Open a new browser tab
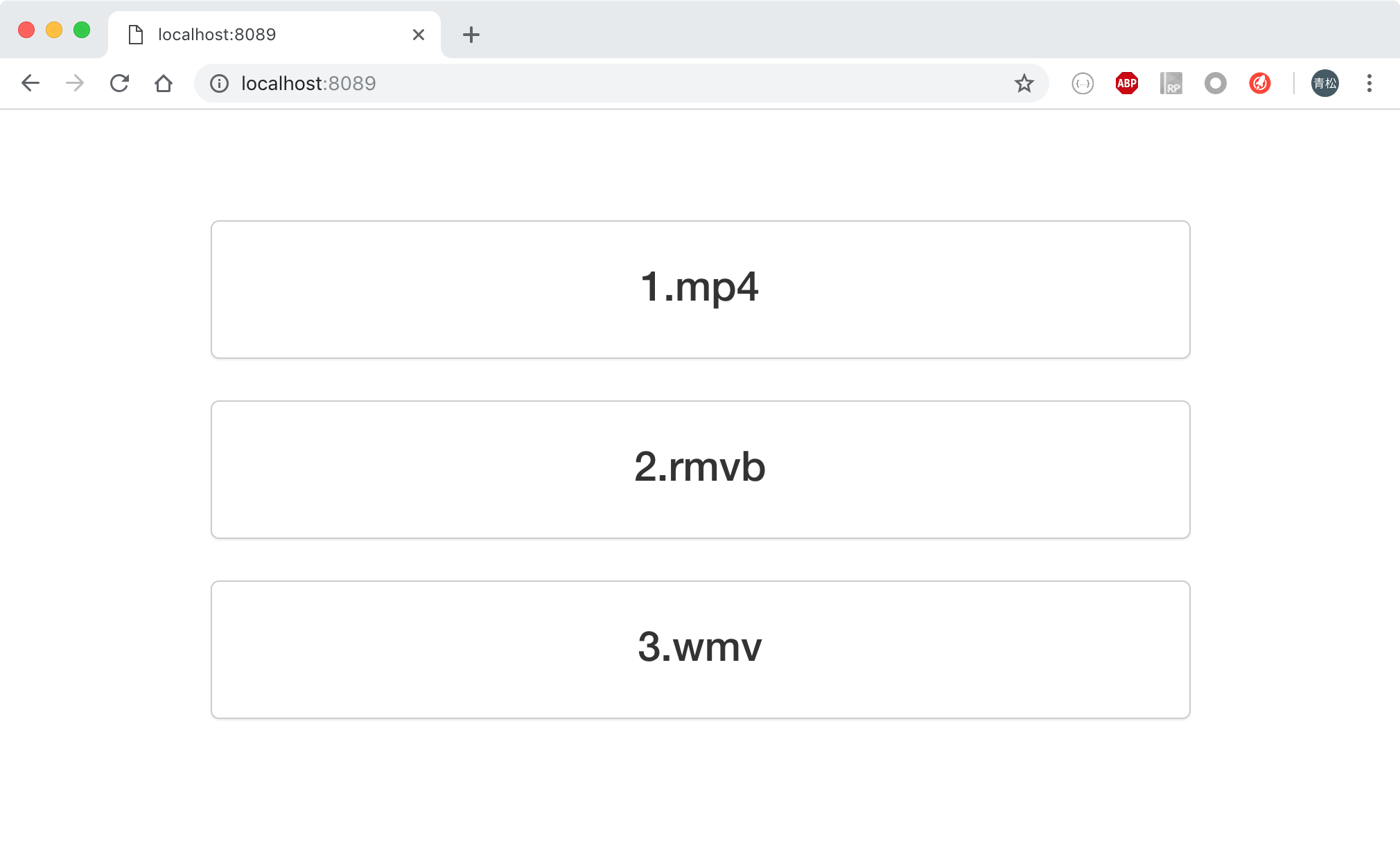 (471, 35)
